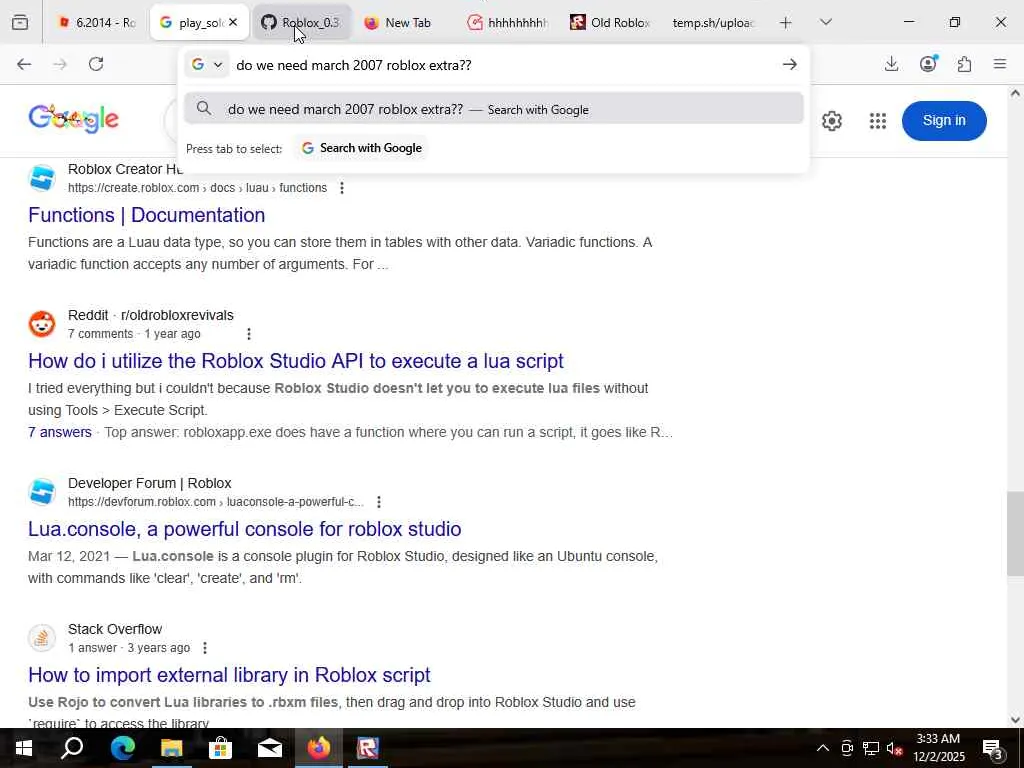
Task: Go forward to the next page
Action: pos(60,64)
